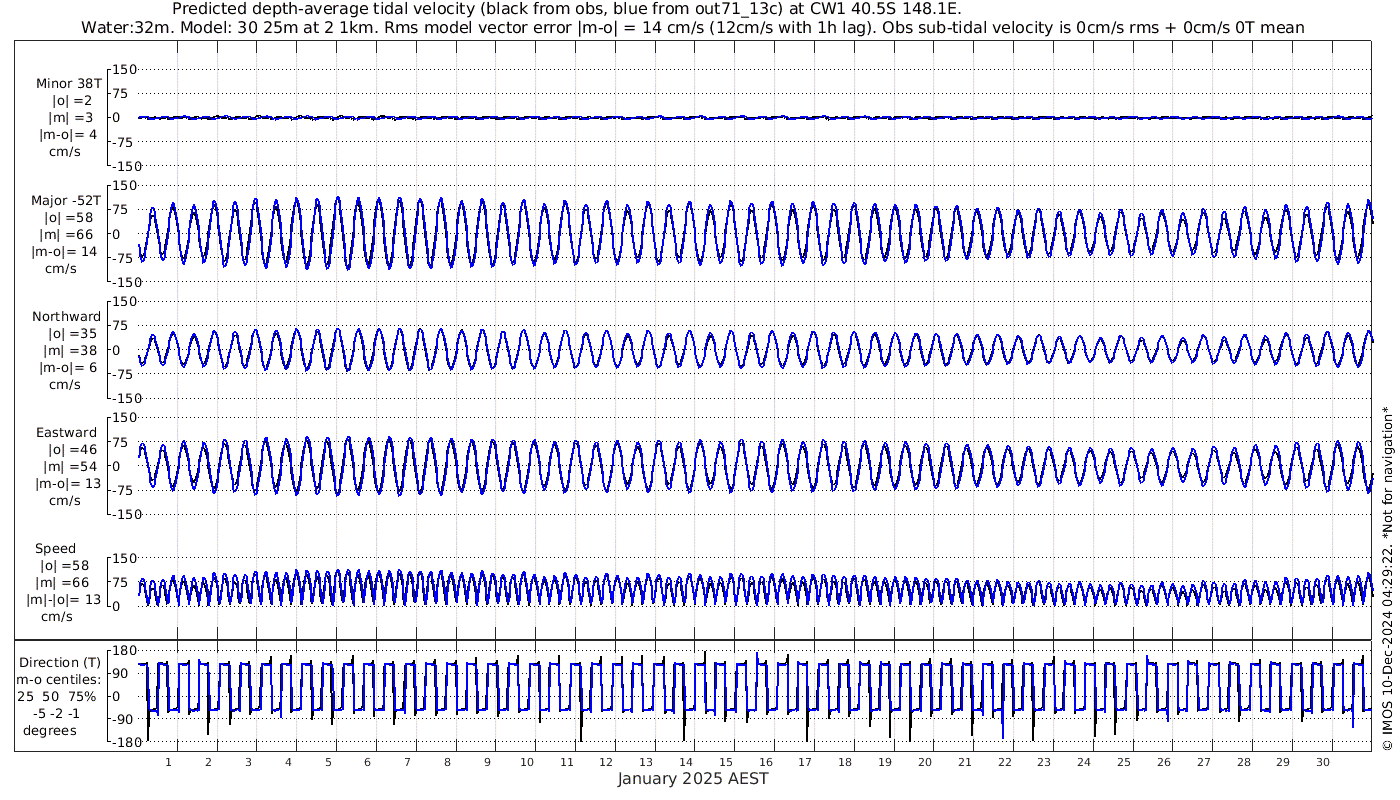The image size is (1400, 800).
Task: Click the day '30' label on the date axis
Action: coord(1323,762)
